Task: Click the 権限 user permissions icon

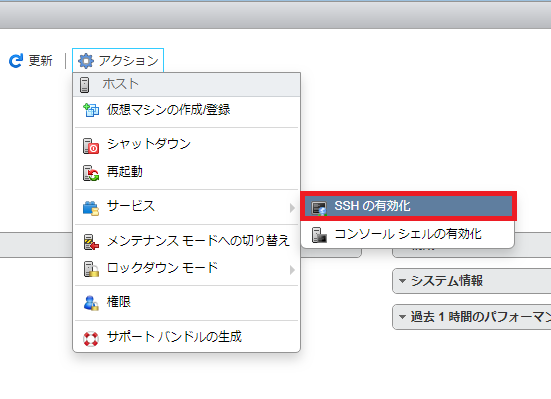Action: [91, 303]
